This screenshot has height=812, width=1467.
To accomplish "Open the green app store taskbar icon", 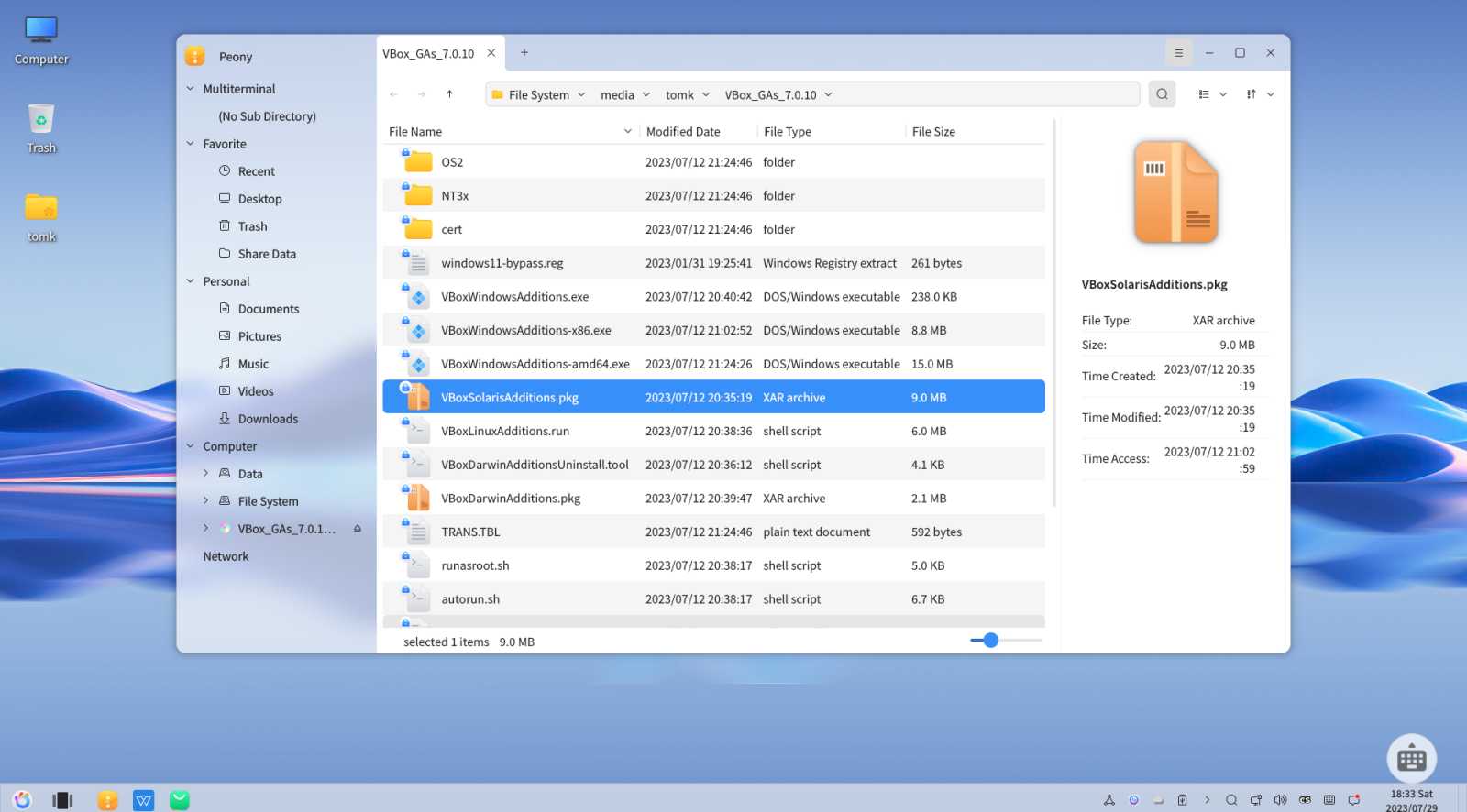I will [x=180, y=800].
